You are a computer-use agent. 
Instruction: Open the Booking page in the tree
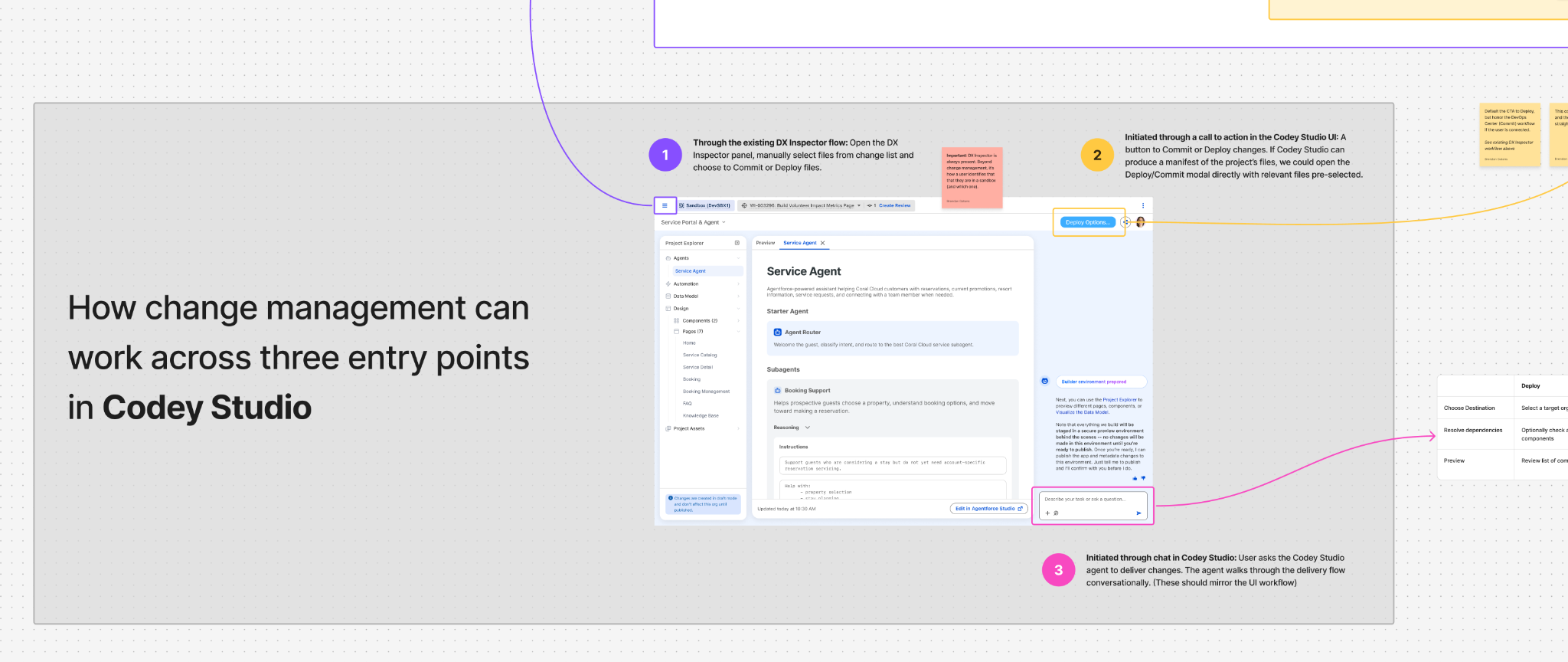coord(691,379)
